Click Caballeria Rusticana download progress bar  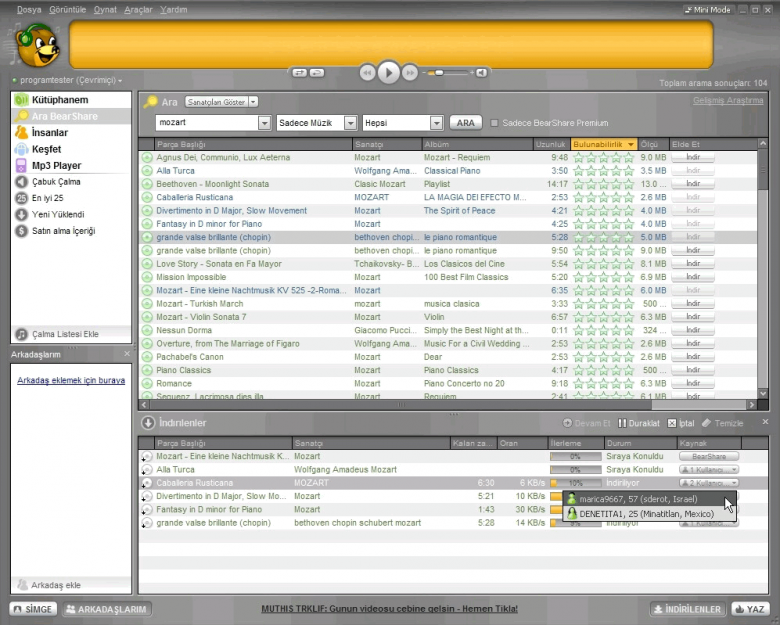click(x=575, y=483)
